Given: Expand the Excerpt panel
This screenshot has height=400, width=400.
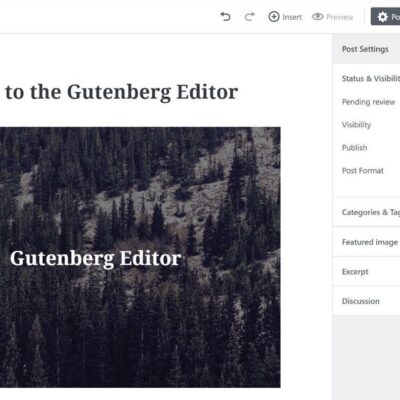Looking at the screenshot, I should pos(367,272).
